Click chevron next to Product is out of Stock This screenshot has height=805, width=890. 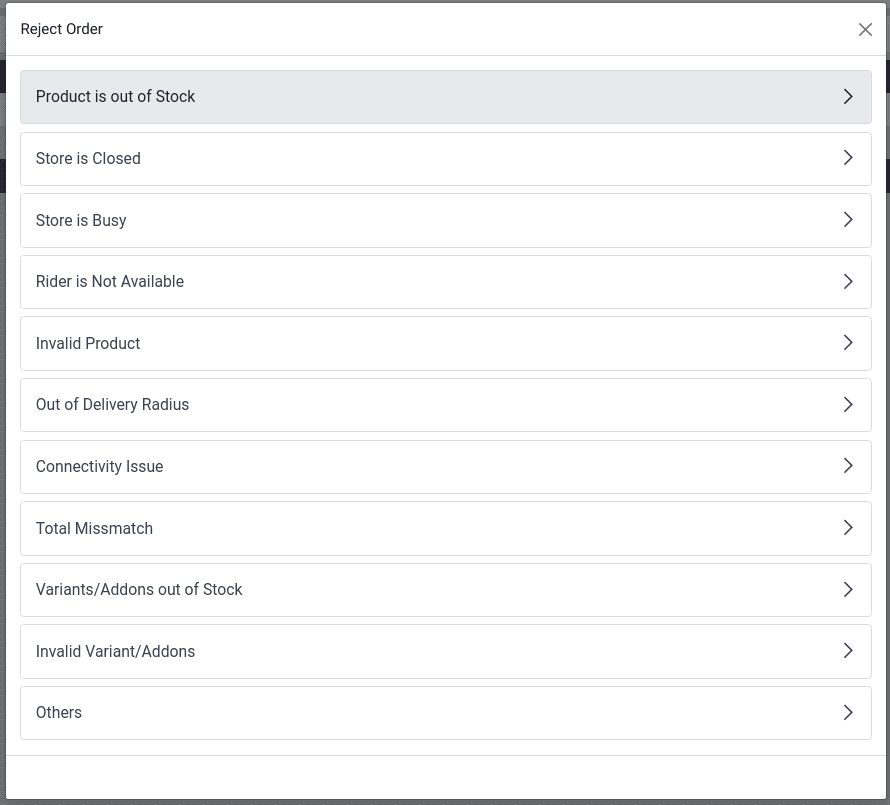click(x=848, y=97)
